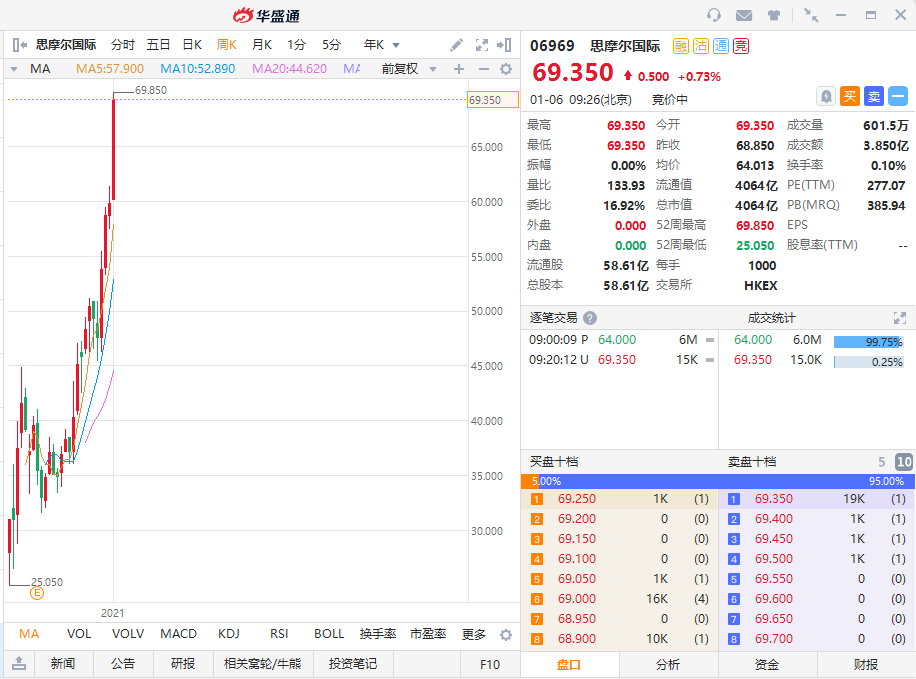The width and height of the screenshot is (916, 679).
Task: Switch chart to 日K tab
Action: click(x=192, y=45)
